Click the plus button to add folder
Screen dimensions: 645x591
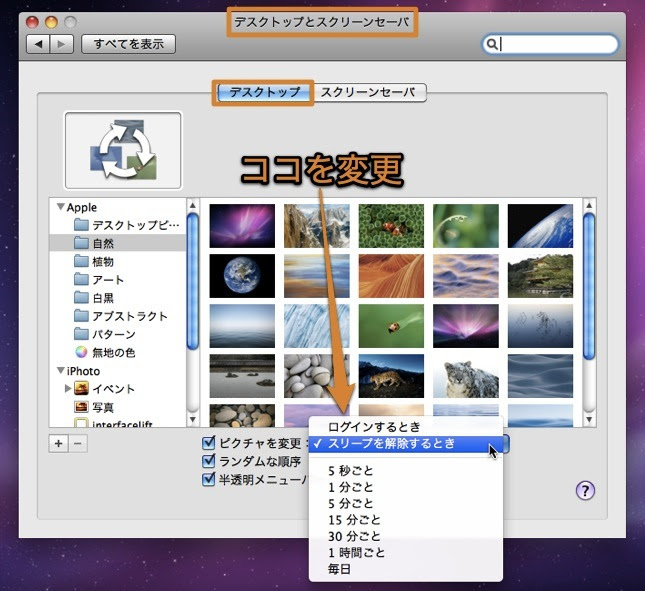click(x=58, y=443)
